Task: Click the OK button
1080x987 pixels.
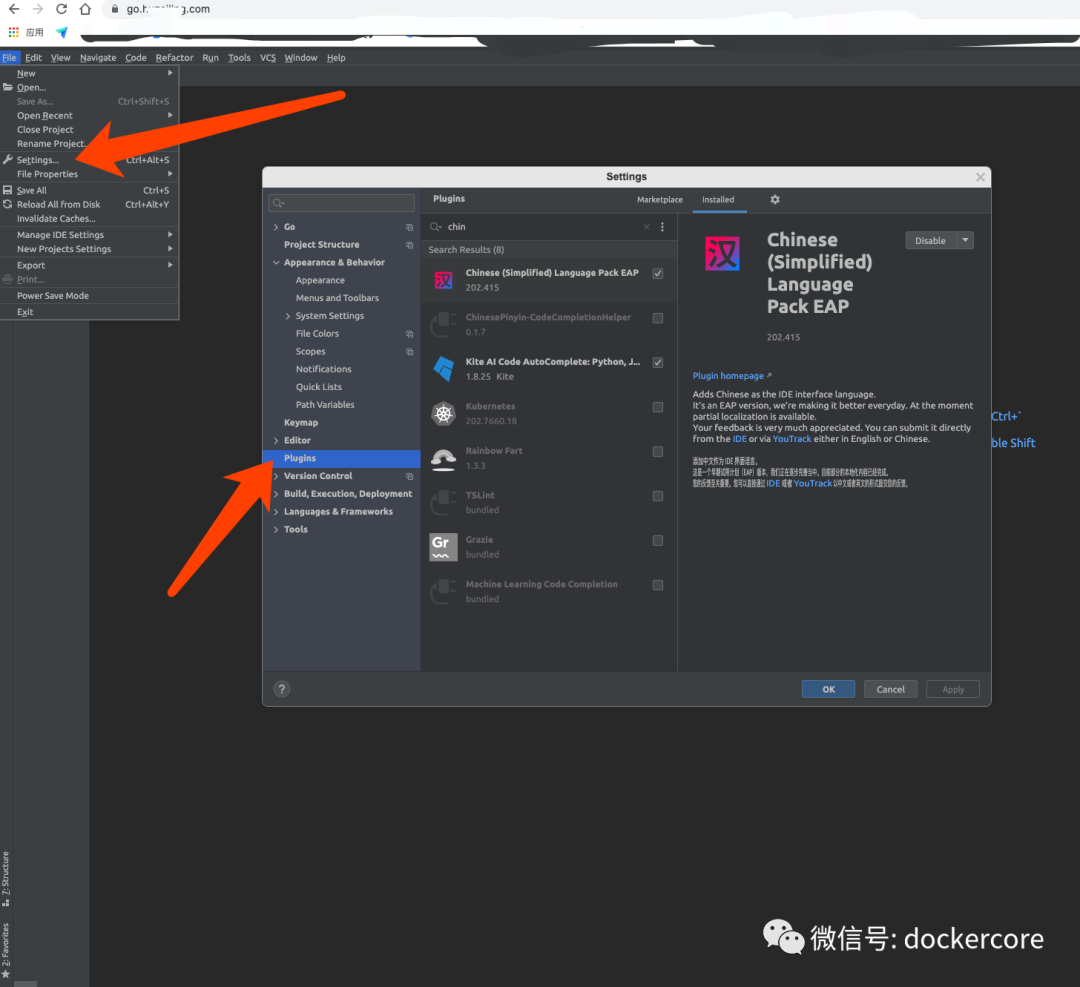Action: point(828,689)
